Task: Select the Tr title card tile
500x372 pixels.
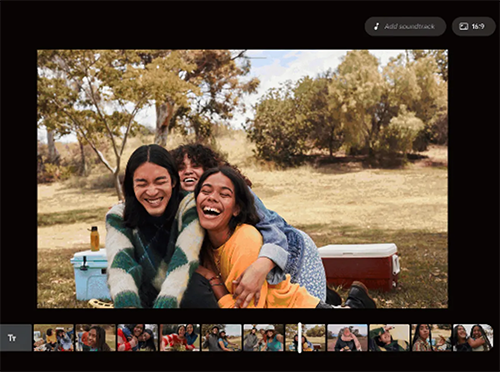Action: point(16,338)
